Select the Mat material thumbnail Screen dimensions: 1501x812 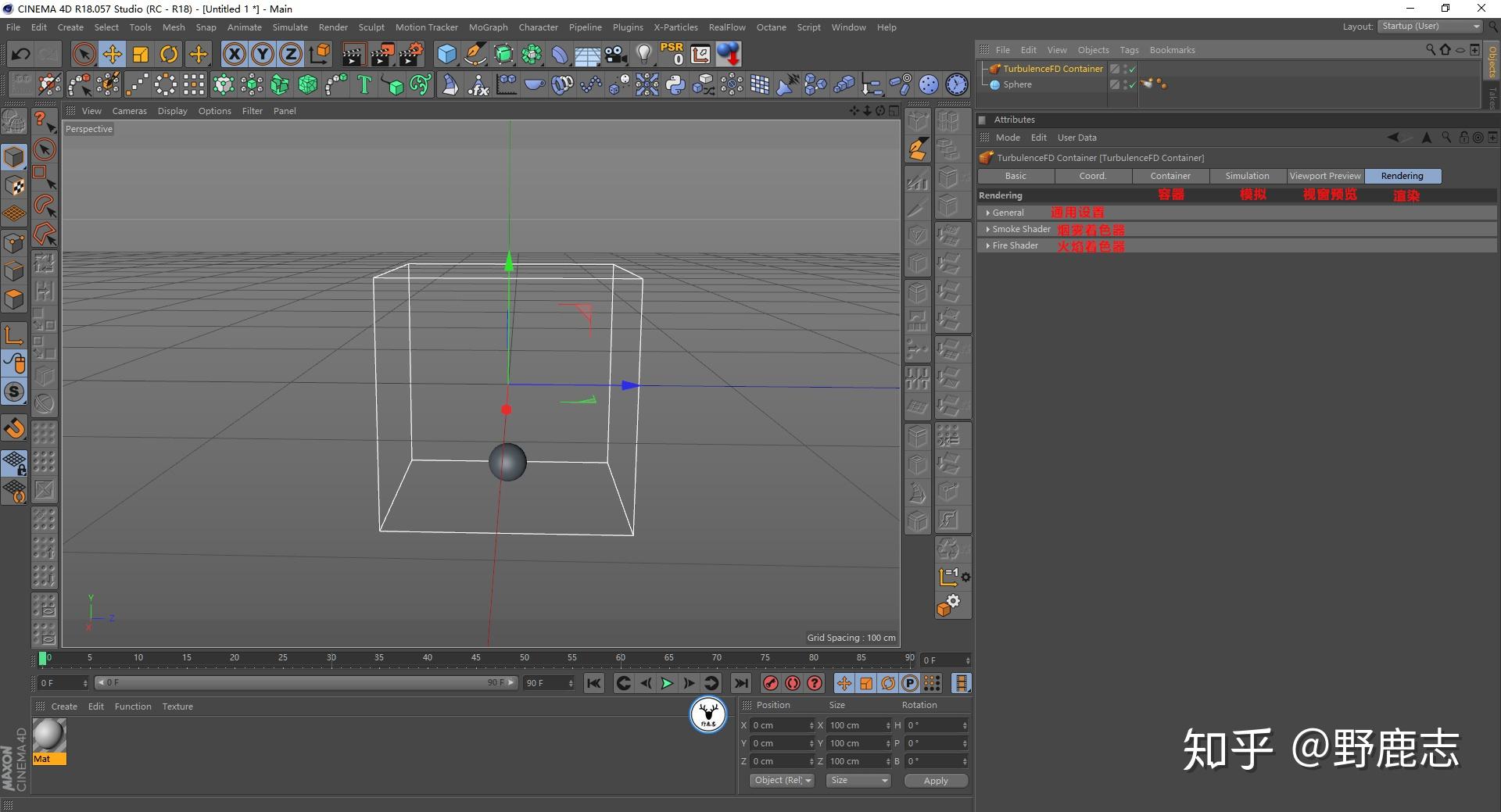49,736
